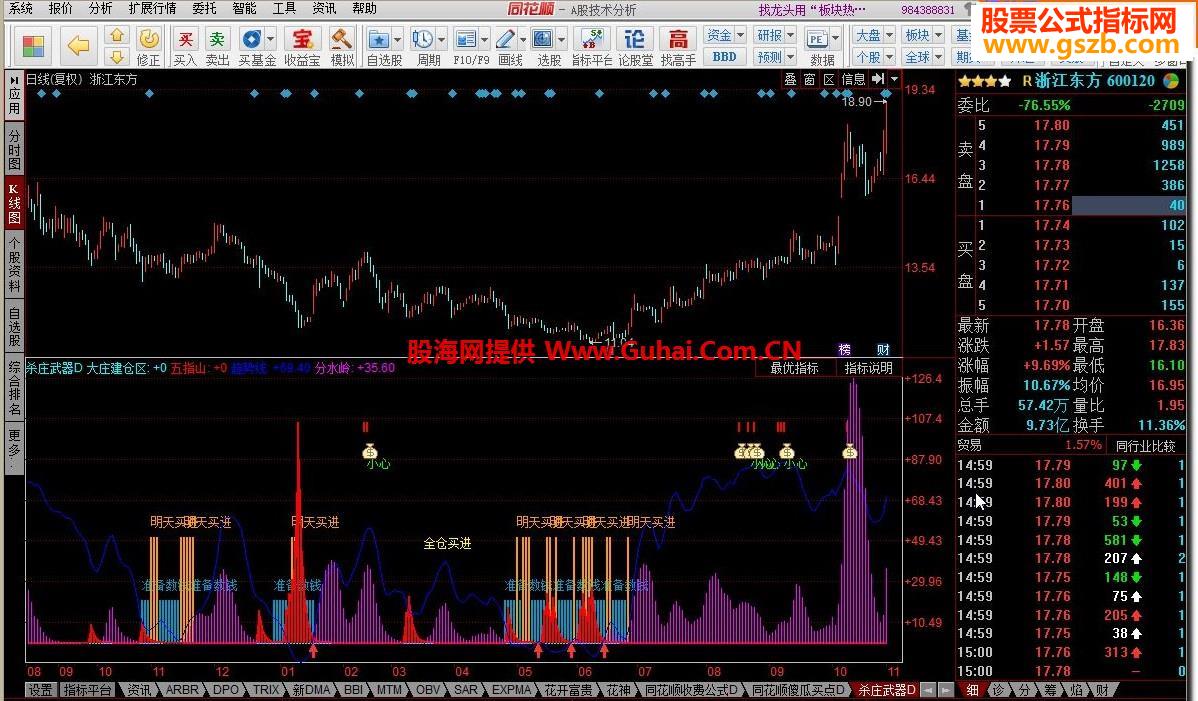Screen dimensions: 1198x701
Task: Expand the 画线 dropdown arrow
Action: (523, 38)
